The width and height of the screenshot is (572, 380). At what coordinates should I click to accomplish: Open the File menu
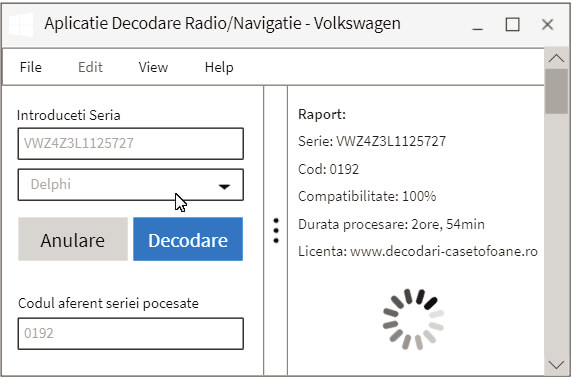point(31,67)
